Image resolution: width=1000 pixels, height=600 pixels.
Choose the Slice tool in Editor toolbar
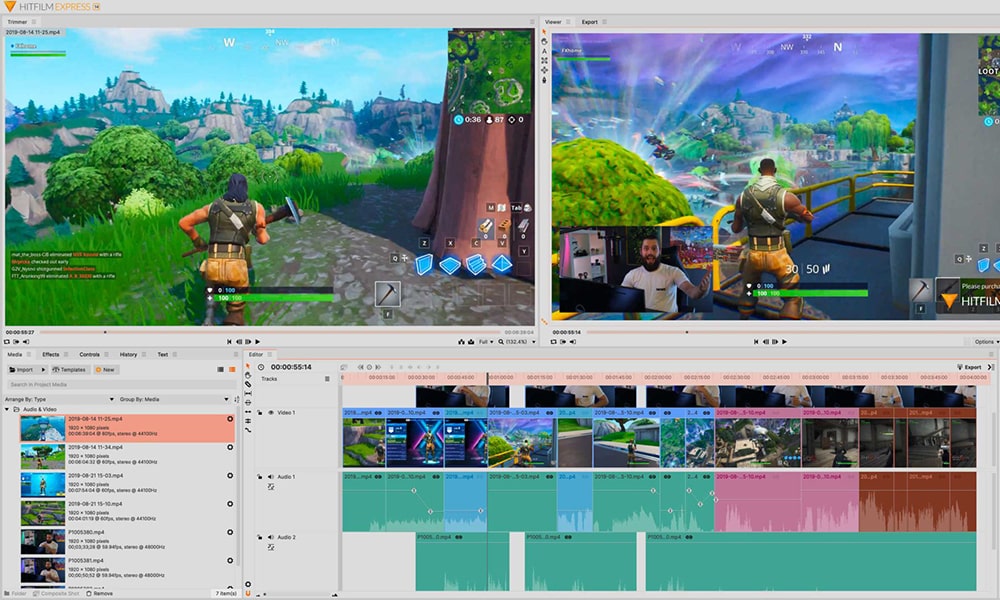pyautogui.click(x=248, y=384)
